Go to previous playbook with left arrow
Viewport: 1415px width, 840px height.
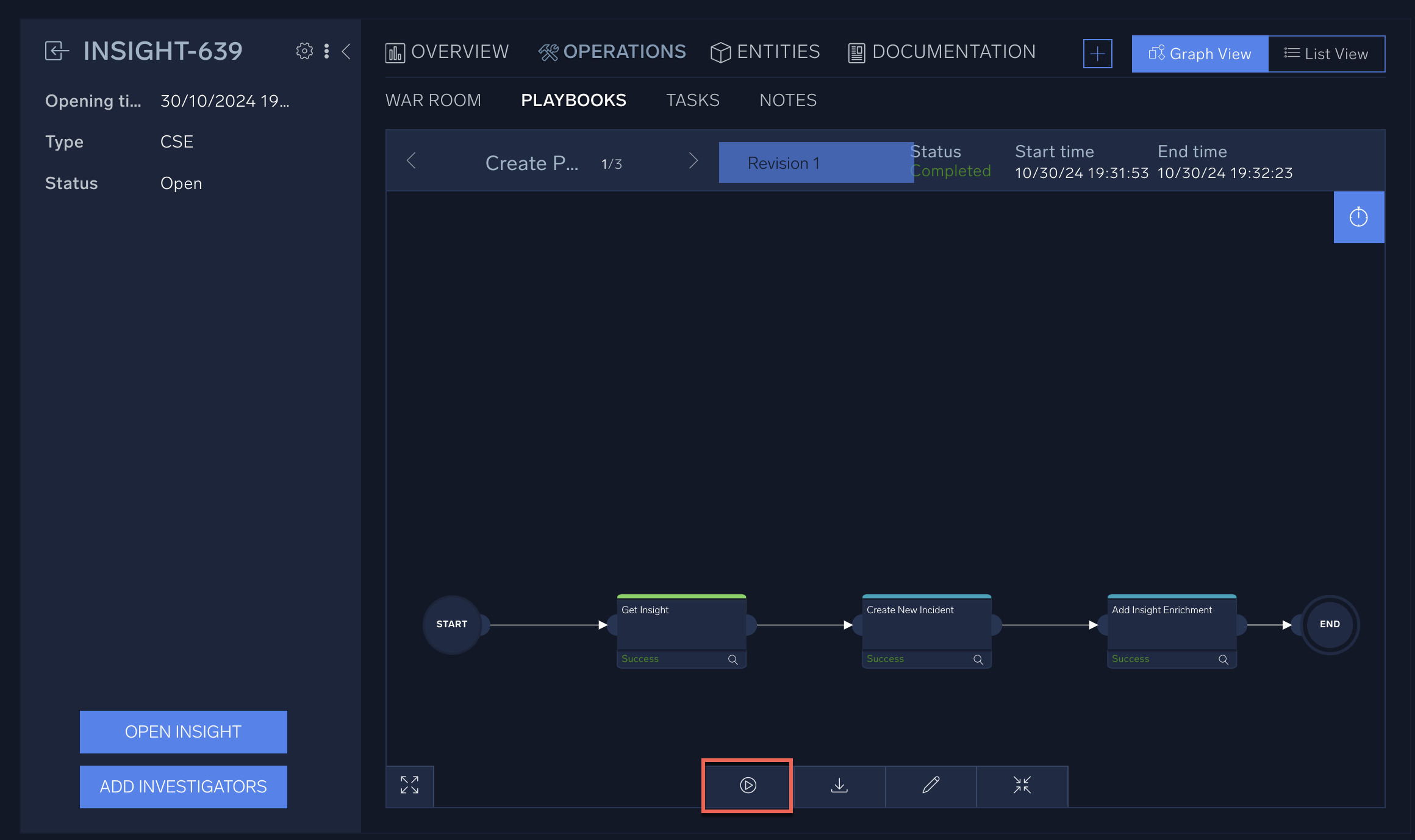412,161
